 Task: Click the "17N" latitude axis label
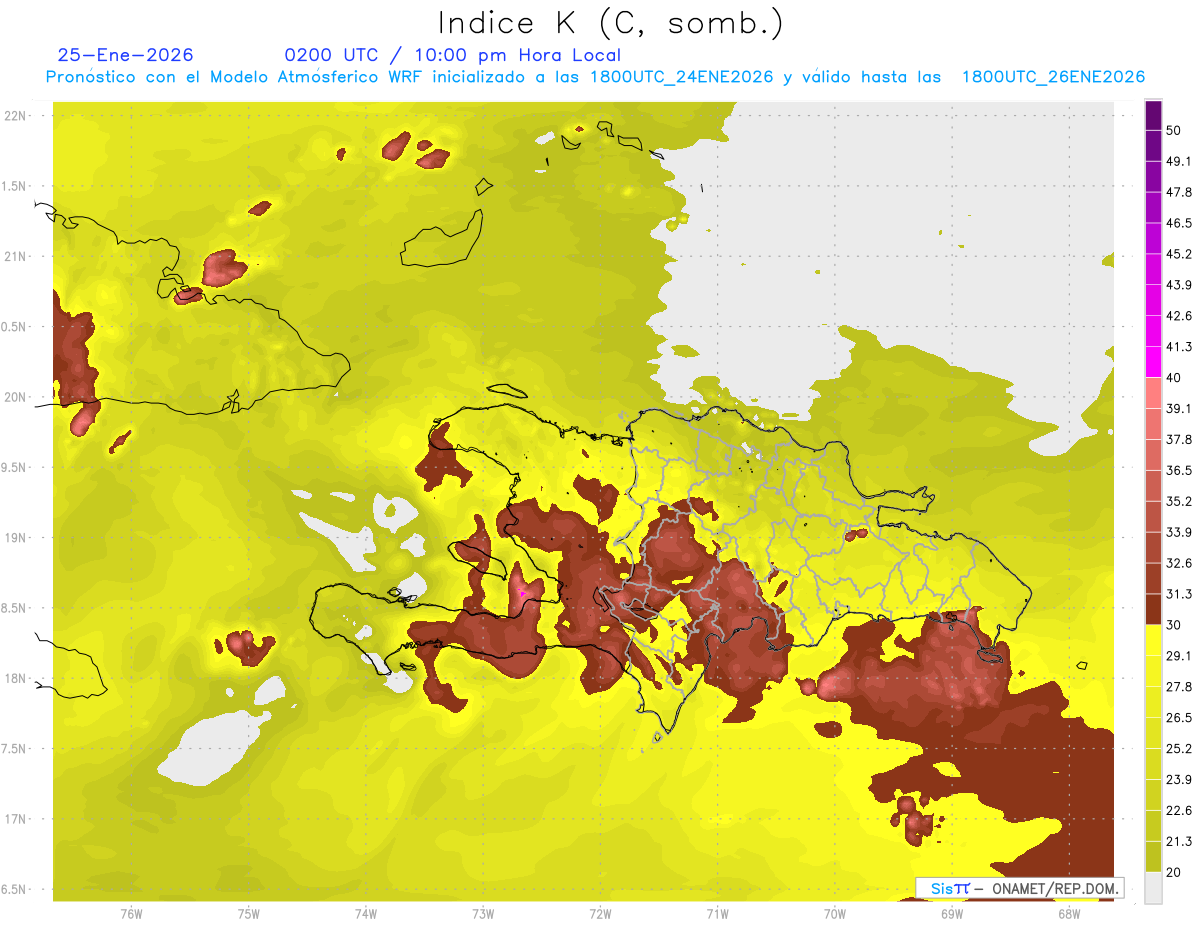(x=17, y=820)
